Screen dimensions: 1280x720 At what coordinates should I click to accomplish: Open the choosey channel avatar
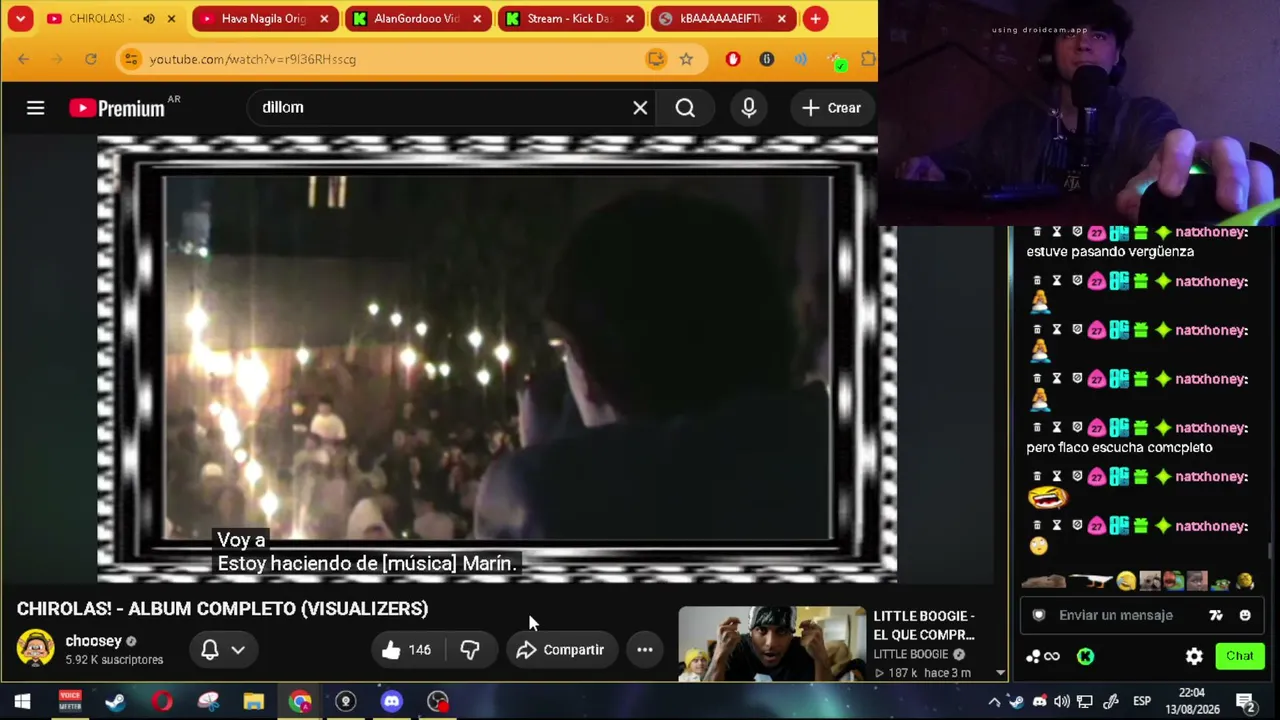pos(35,649)
